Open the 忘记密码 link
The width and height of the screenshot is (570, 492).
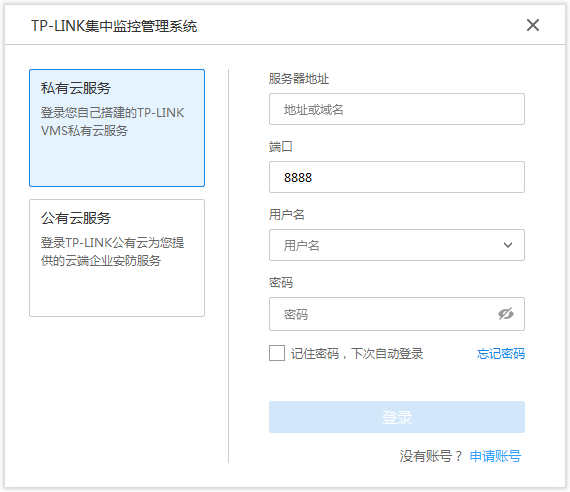point(501,353)
